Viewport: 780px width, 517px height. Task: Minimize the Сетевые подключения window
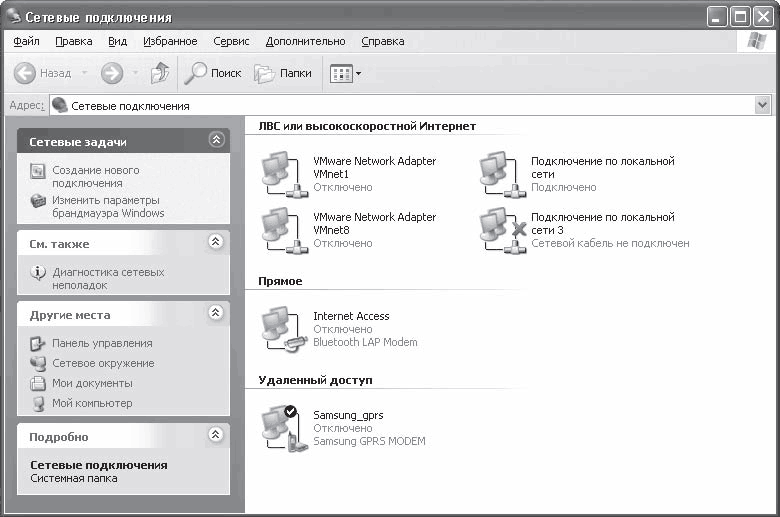(x=716, y=17)
